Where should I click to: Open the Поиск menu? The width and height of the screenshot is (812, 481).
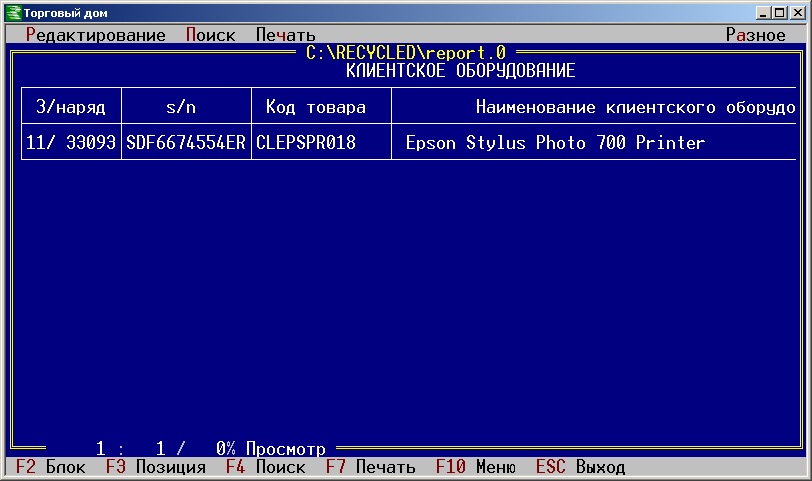[x=210, y=35]
